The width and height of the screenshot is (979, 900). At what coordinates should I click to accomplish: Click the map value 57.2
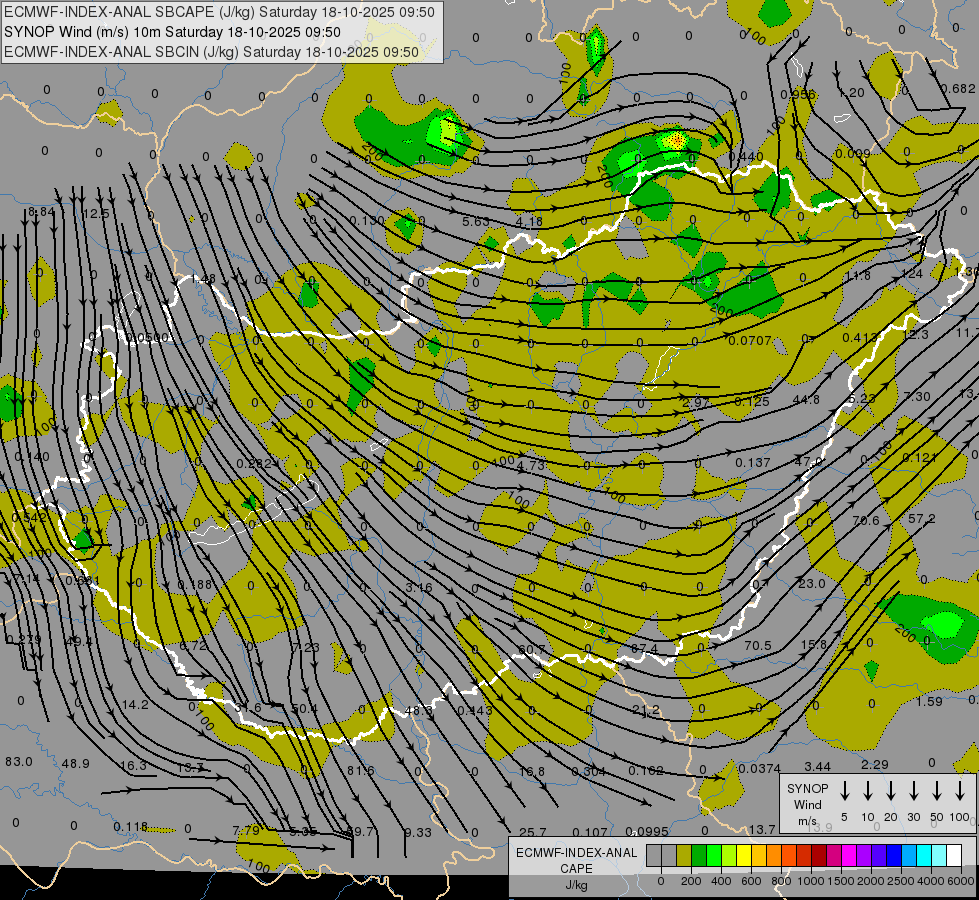pos(922,518)
